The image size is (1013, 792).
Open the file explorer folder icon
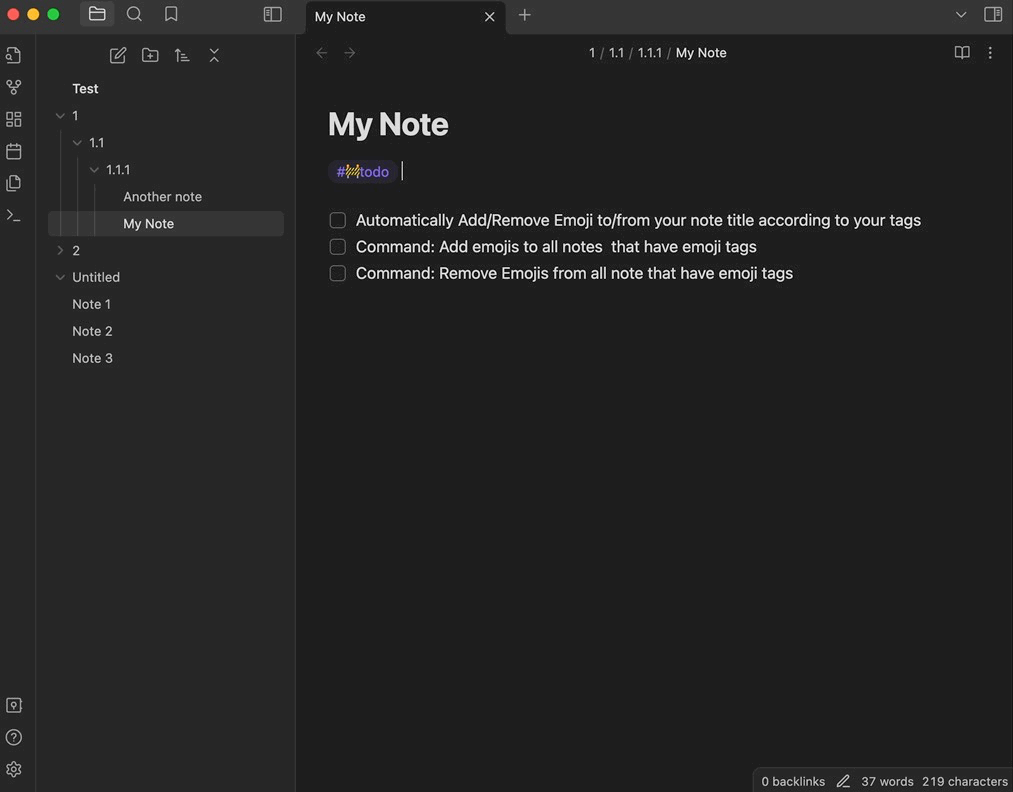97,14
